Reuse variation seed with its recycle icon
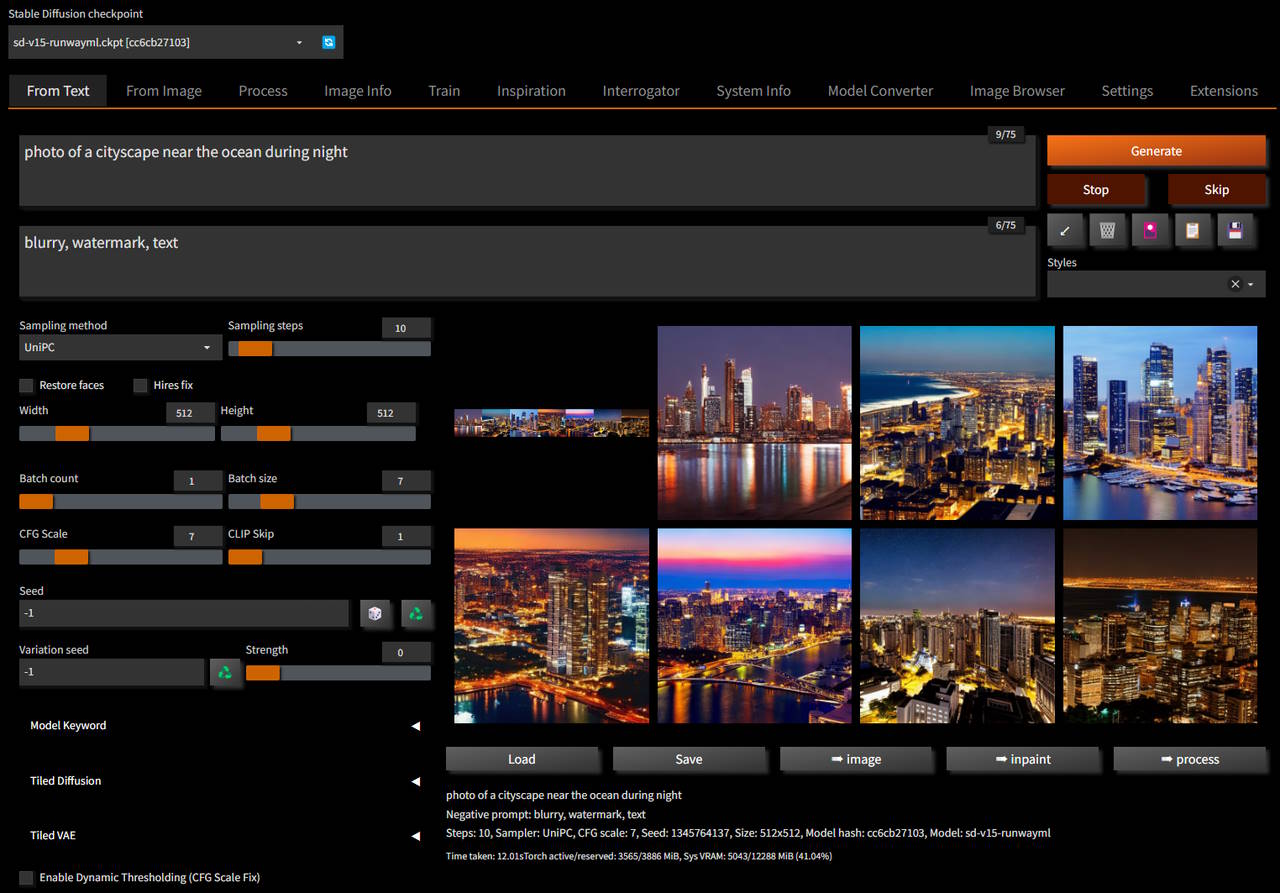 click(225, 672)
